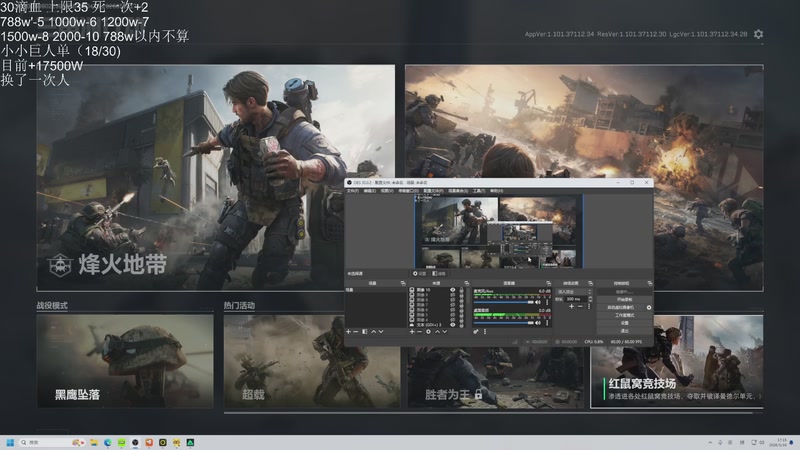
Task: Open source properties gear in Sources toolbar
Action: (x=429, y=332)
